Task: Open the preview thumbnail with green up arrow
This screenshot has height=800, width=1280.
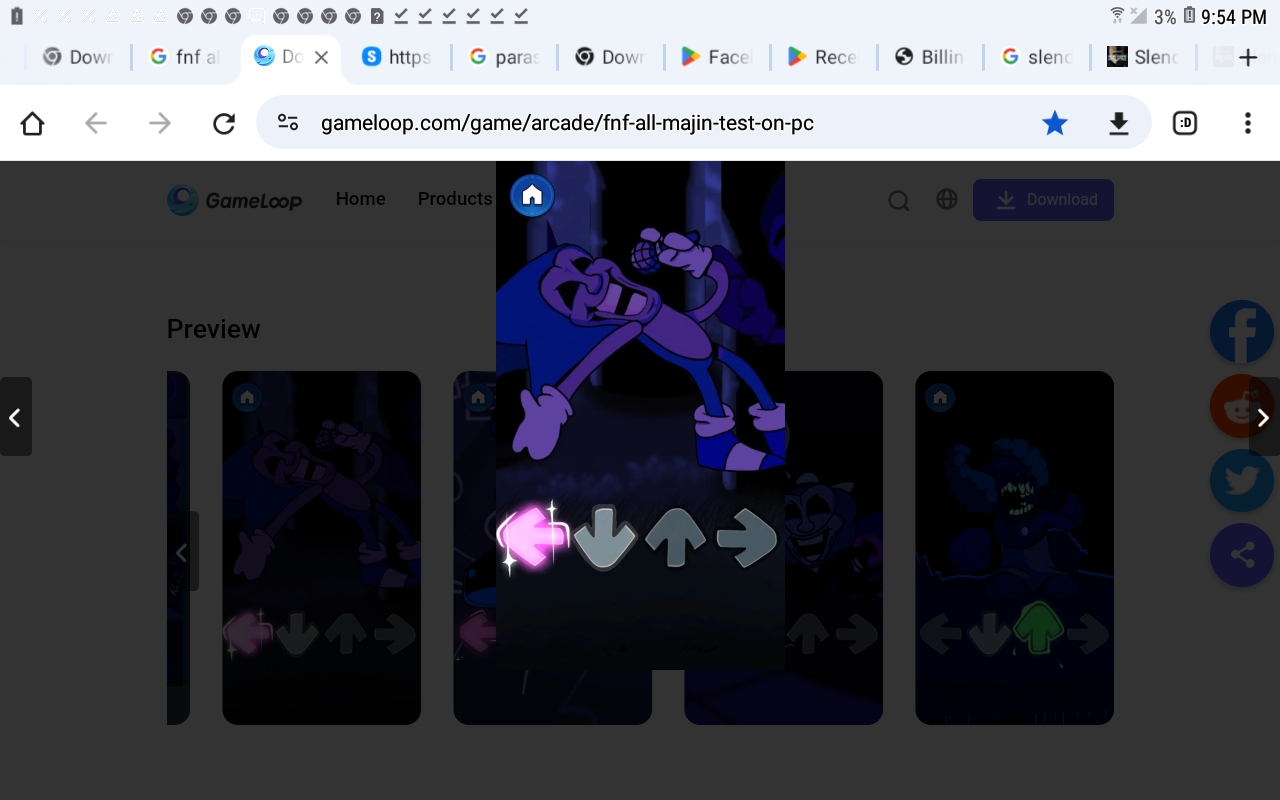Action: click(1014, 548)
